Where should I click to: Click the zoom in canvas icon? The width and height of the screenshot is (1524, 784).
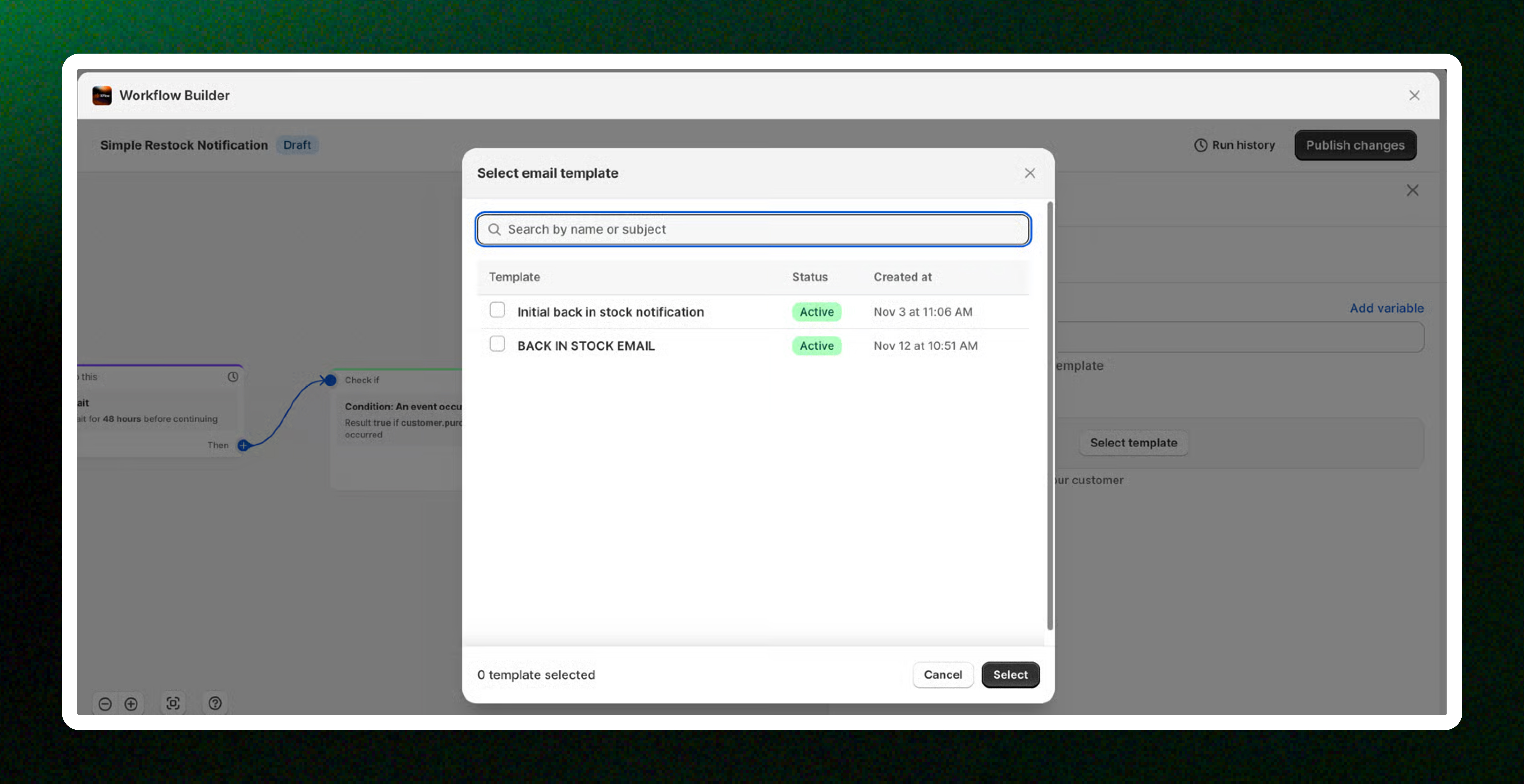(x=131, y=703)
